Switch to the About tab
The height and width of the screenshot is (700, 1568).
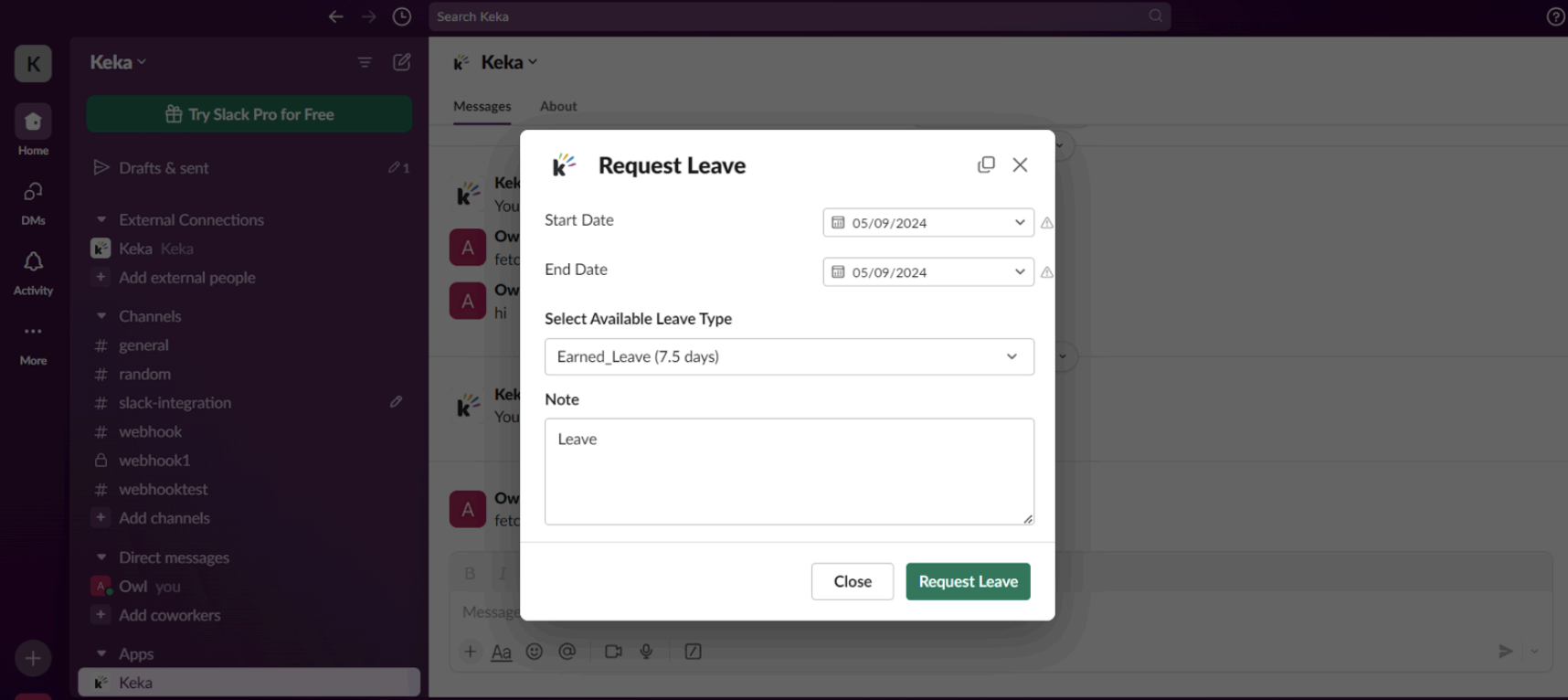tap(558, 106)
